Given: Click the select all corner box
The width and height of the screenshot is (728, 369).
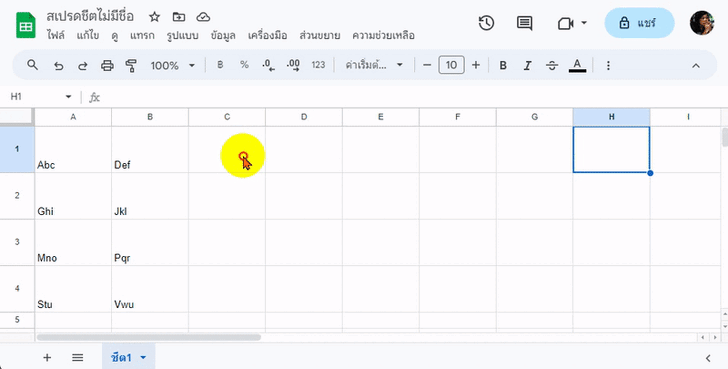Looking at the screenshot, I should [17, 117].
